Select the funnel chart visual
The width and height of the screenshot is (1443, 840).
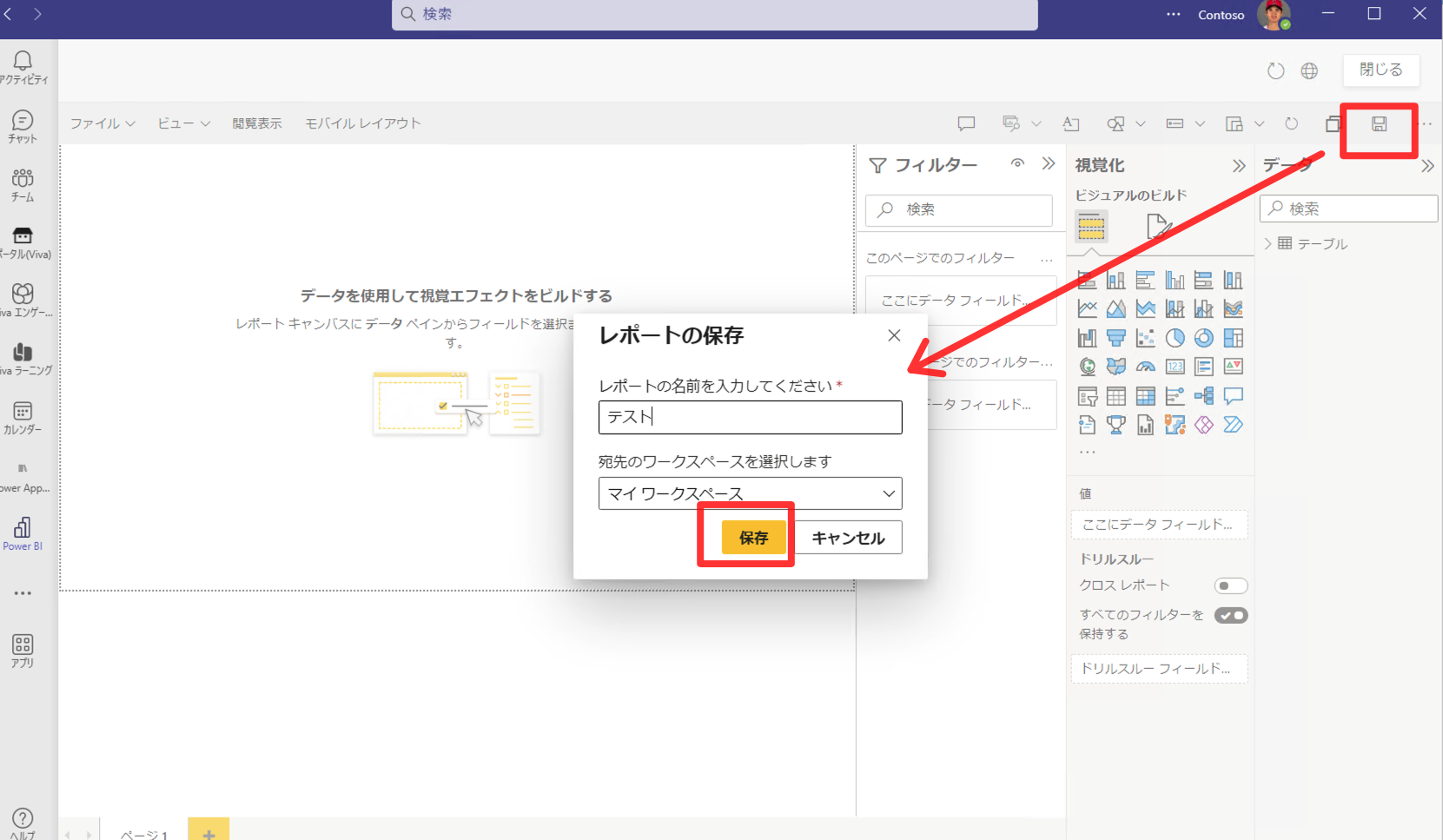pyautogui.click(x=1115, y=338)
